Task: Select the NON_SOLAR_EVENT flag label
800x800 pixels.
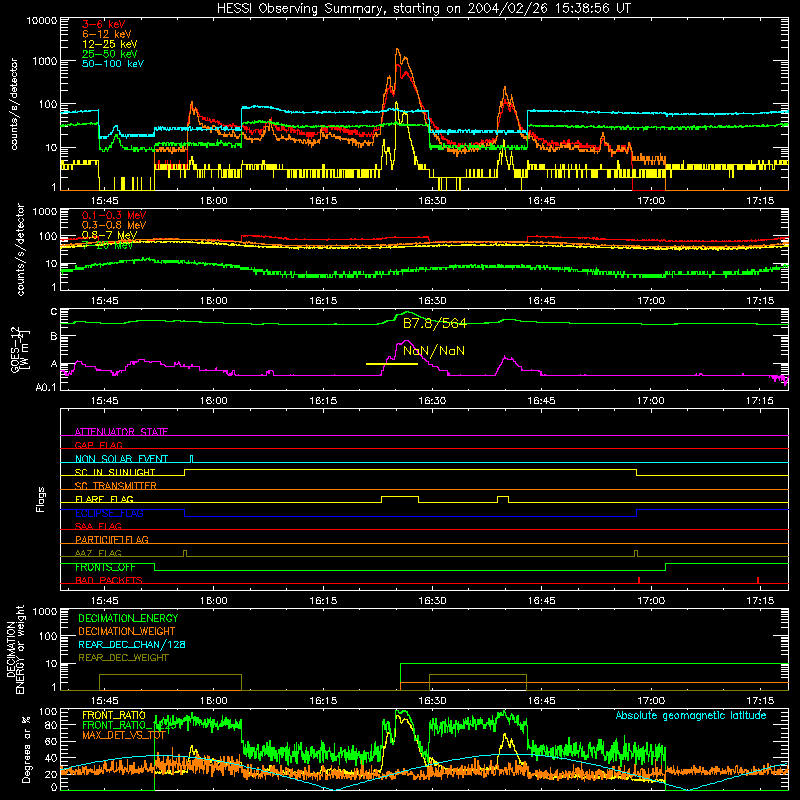Action: point(121,459)
